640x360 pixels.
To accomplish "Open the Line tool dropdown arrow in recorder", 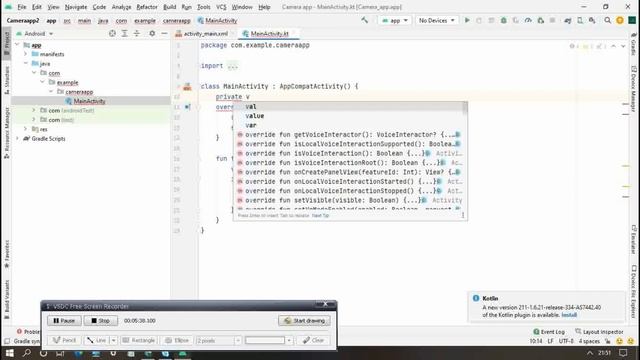I will (x=113, y=340).
